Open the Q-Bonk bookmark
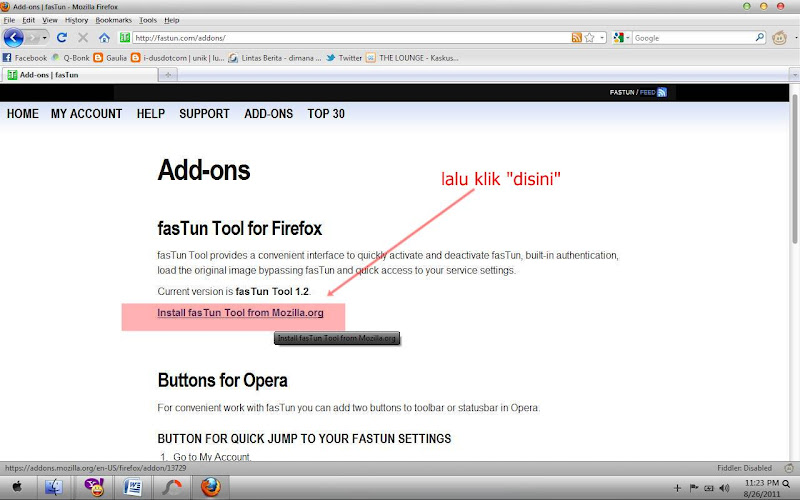This screenshot has width=800, height=500. click(70, 58)
